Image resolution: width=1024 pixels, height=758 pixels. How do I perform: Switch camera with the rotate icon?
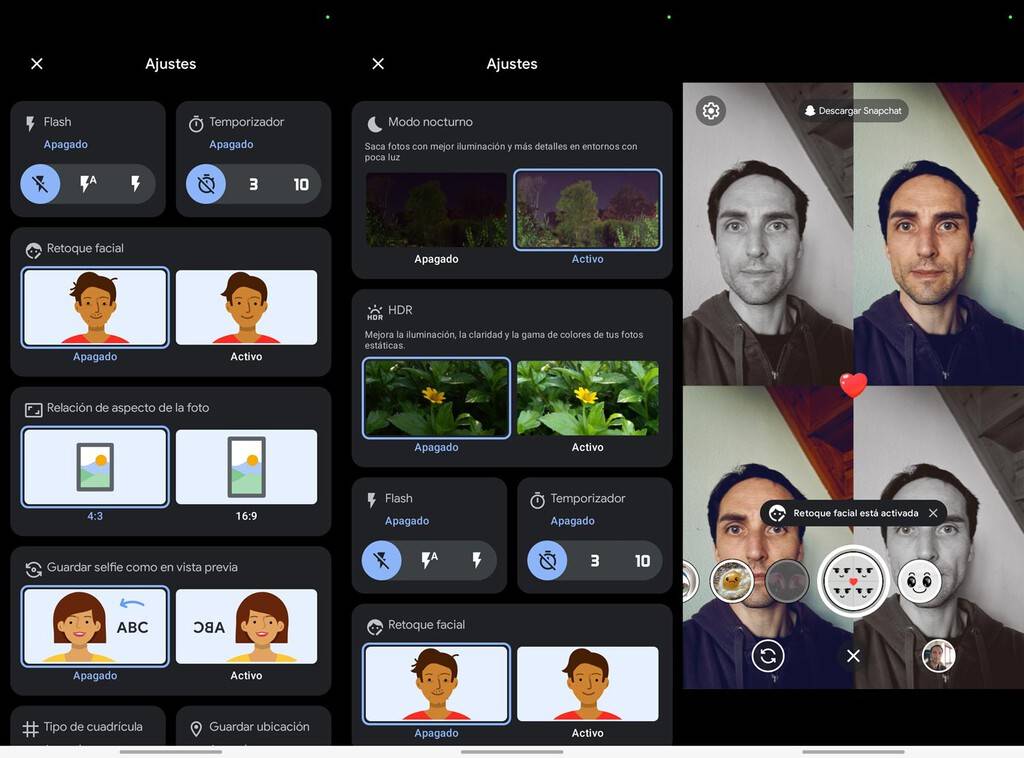(768, 655)
